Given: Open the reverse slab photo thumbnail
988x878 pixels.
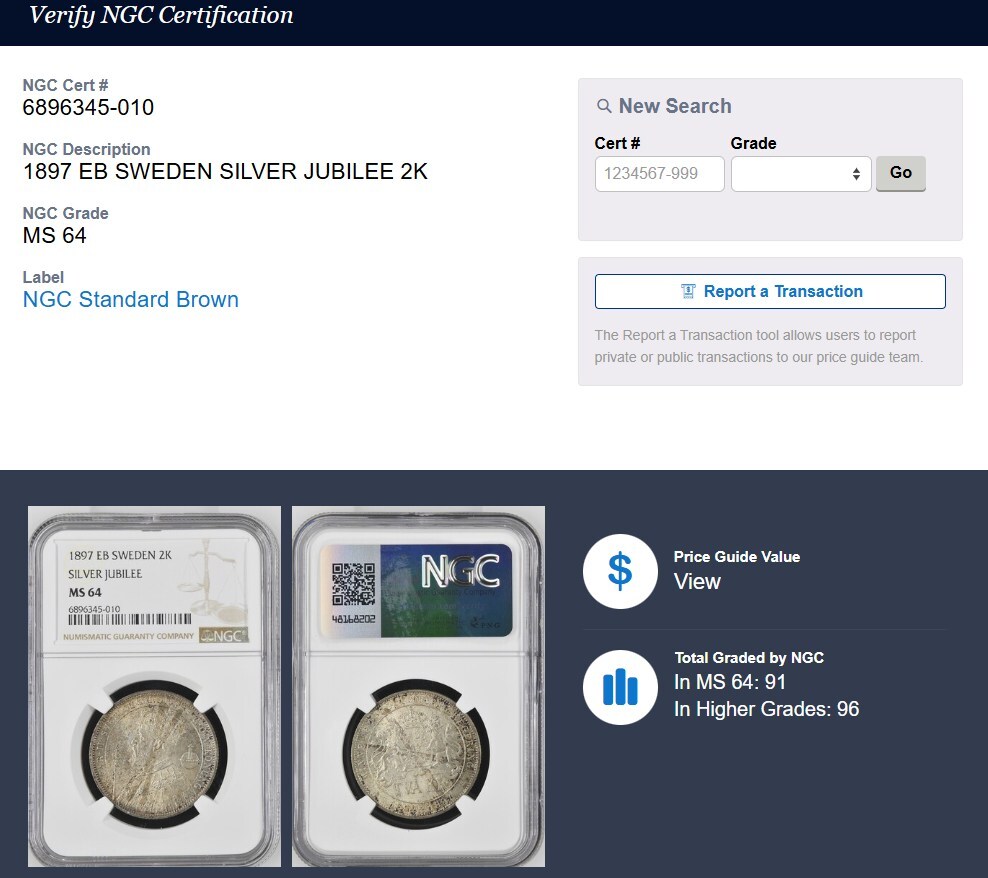Looking at the screenshot, I should [x=418, y=686].
